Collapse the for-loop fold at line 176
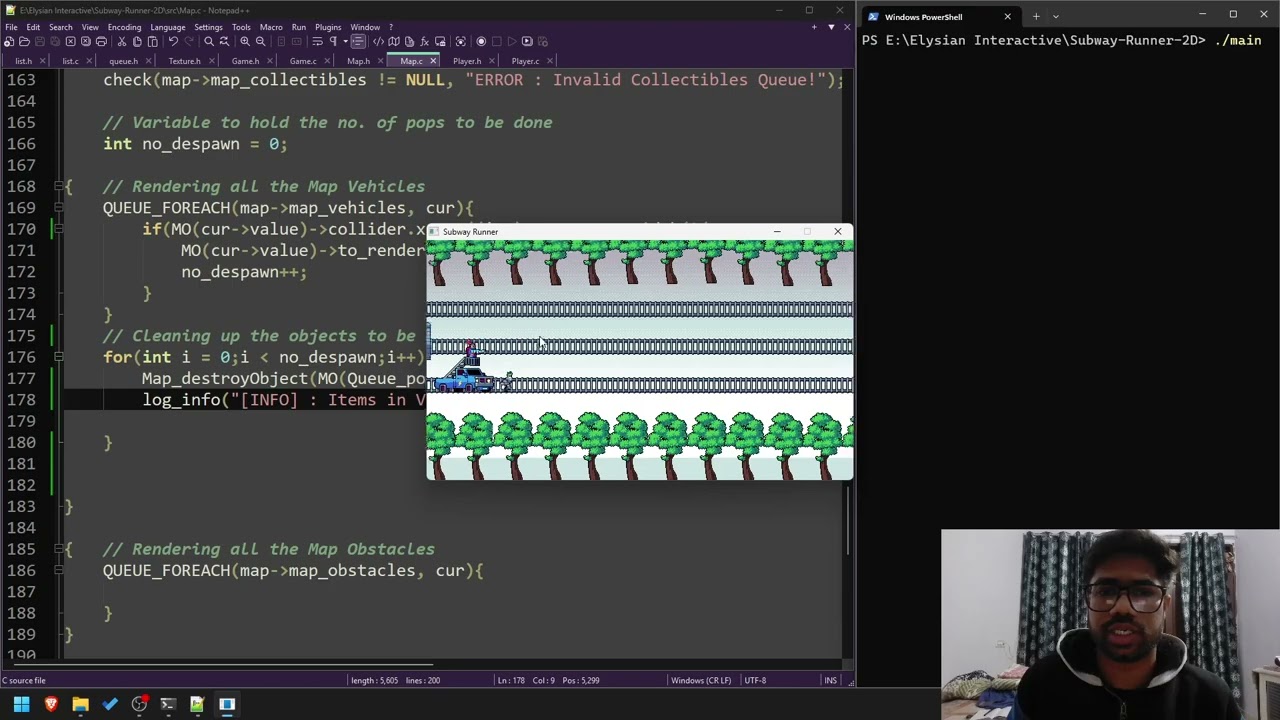This screenshot has height=720, width=1280. pyautogui.click(x=58, y=357)
